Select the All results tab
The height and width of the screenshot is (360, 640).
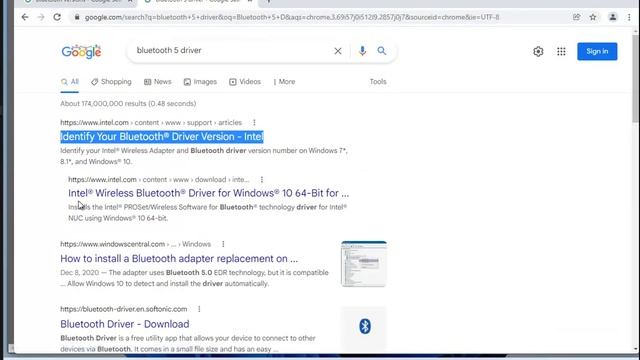coord(70,82)
